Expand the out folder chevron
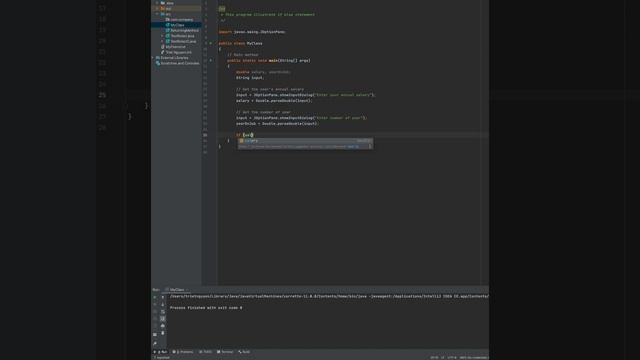640x360 pixels. tap(158, 9)
